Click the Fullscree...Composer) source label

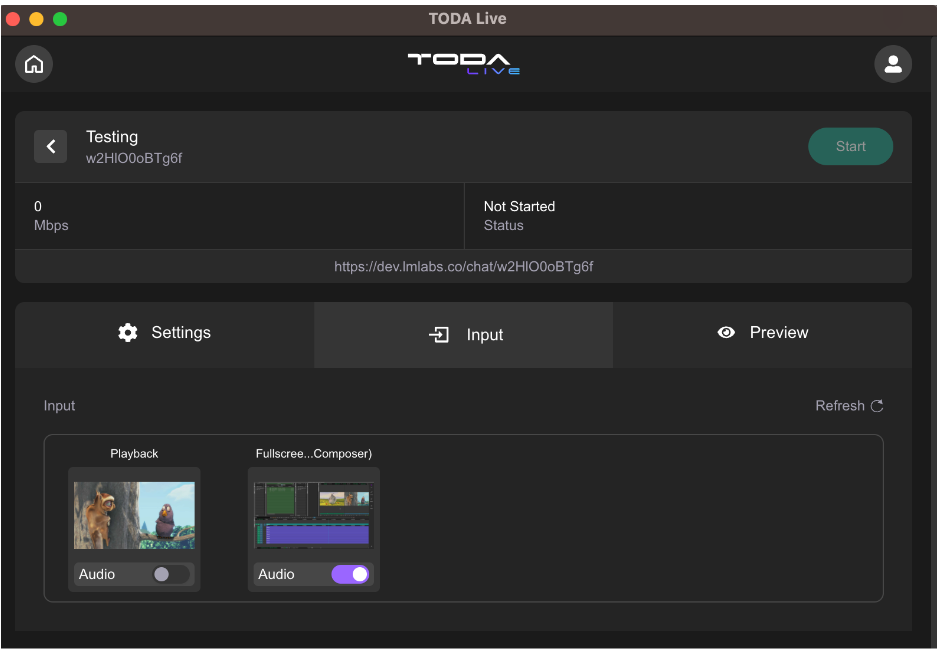(x=314, y=454)
